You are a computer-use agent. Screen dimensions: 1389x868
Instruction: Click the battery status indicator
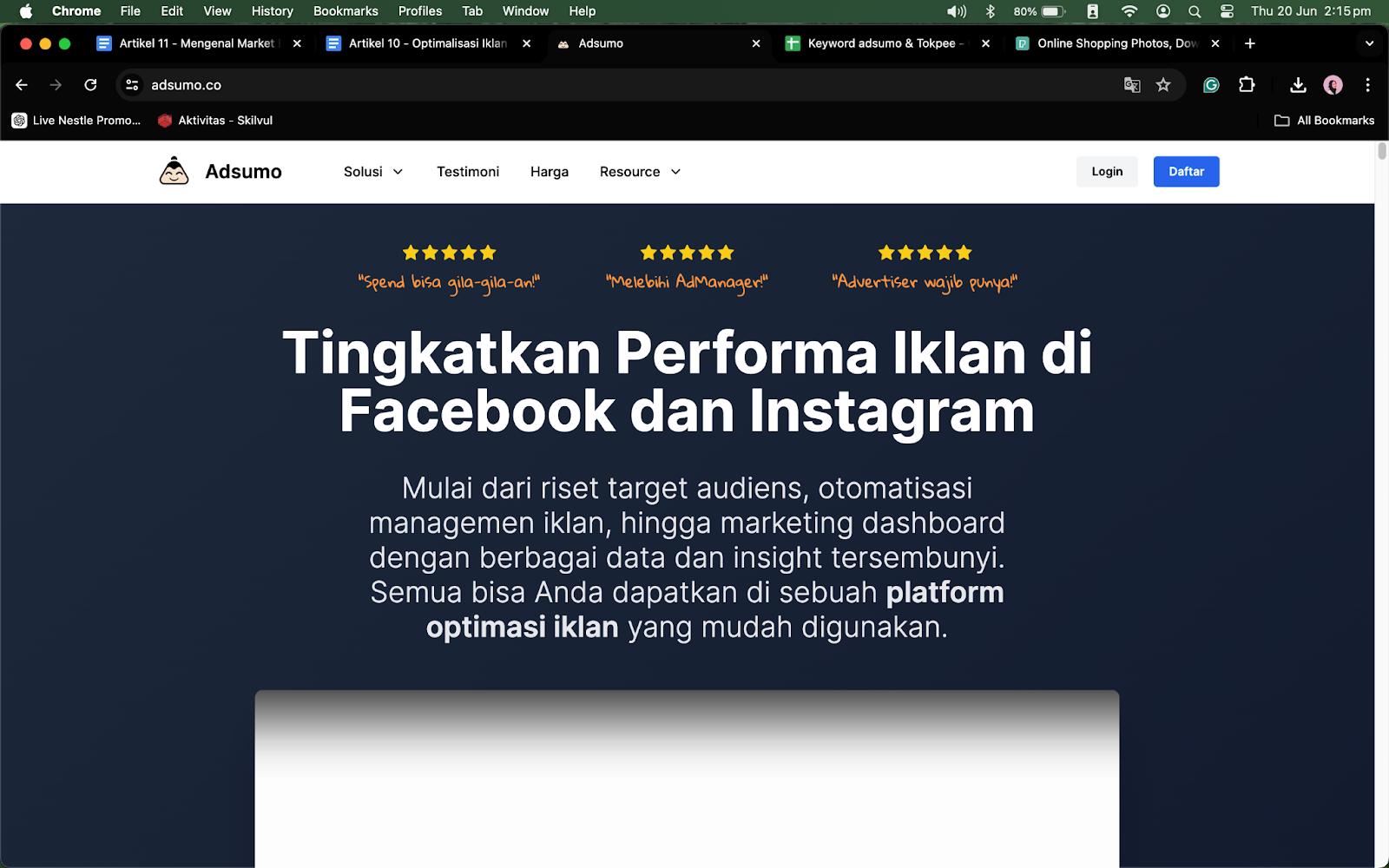(x=1039, y=11)
